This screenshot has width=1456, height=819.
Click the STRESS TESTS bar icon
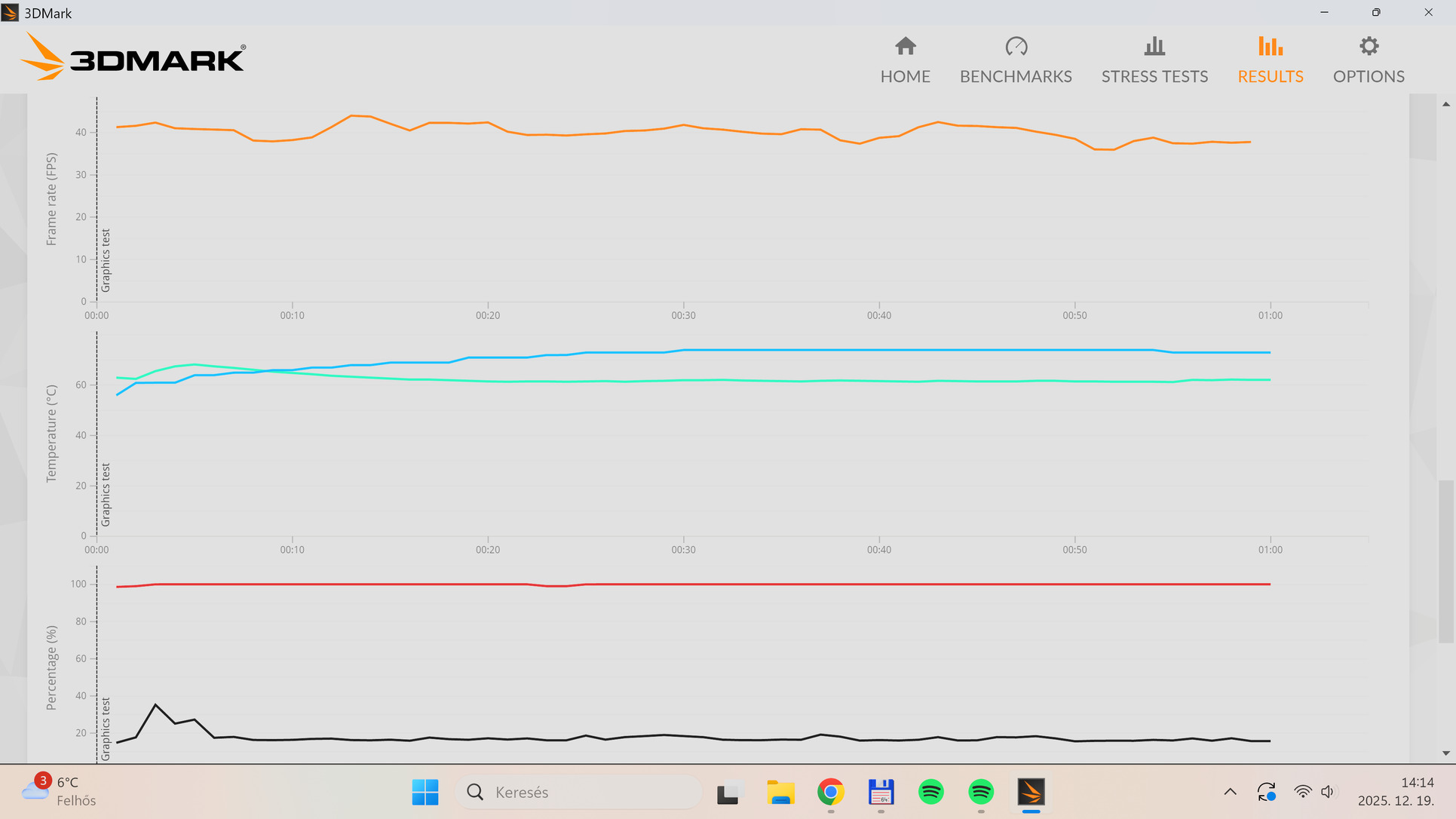point(1154,47)
